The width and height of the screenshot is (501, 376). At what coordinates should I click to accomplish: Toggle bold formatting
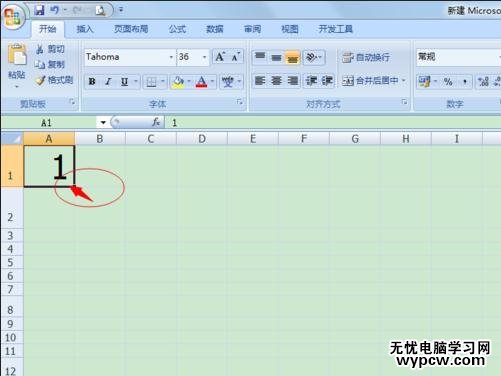(x=92, y=81)
